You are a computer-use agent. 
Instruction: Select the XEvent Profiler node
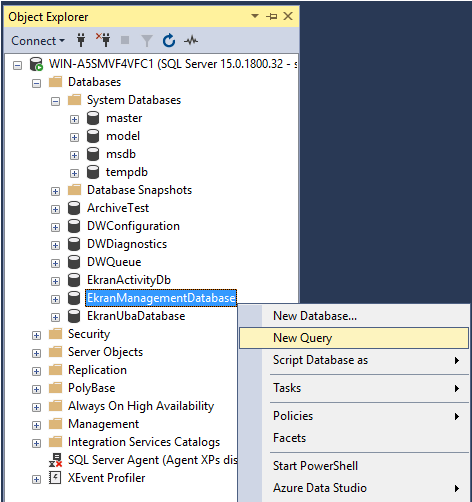[106, 478]
